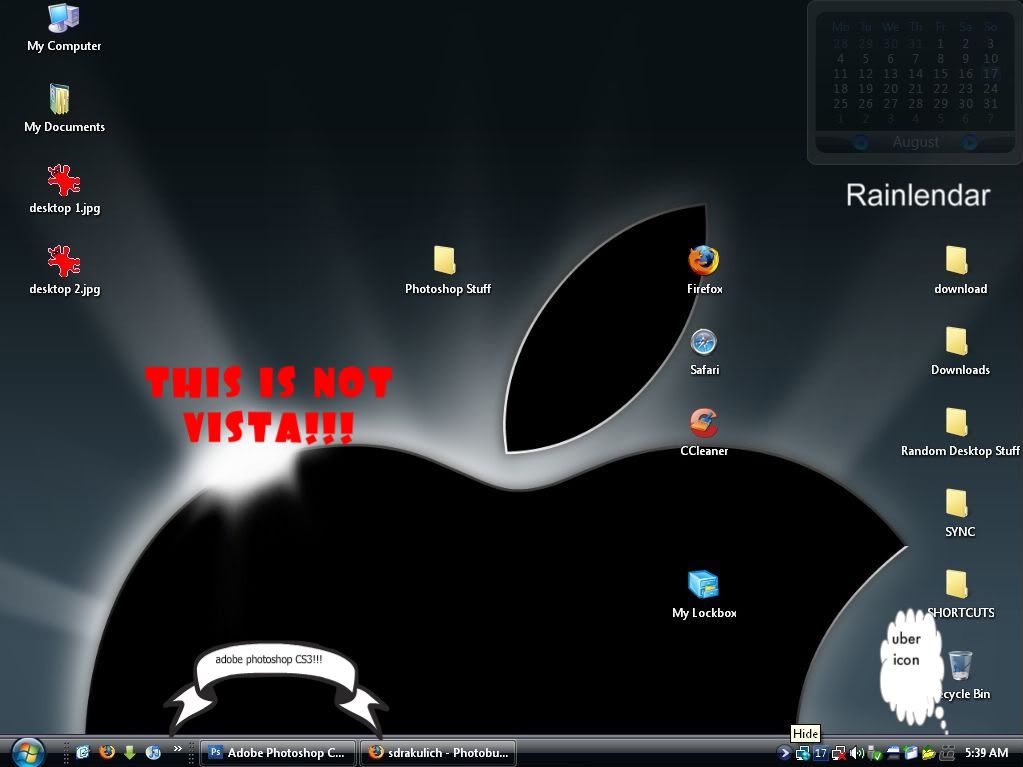Click the disconnected network red X tray icon
The width and height of the screenshot is (1023, 767).
tap(839, 753)
